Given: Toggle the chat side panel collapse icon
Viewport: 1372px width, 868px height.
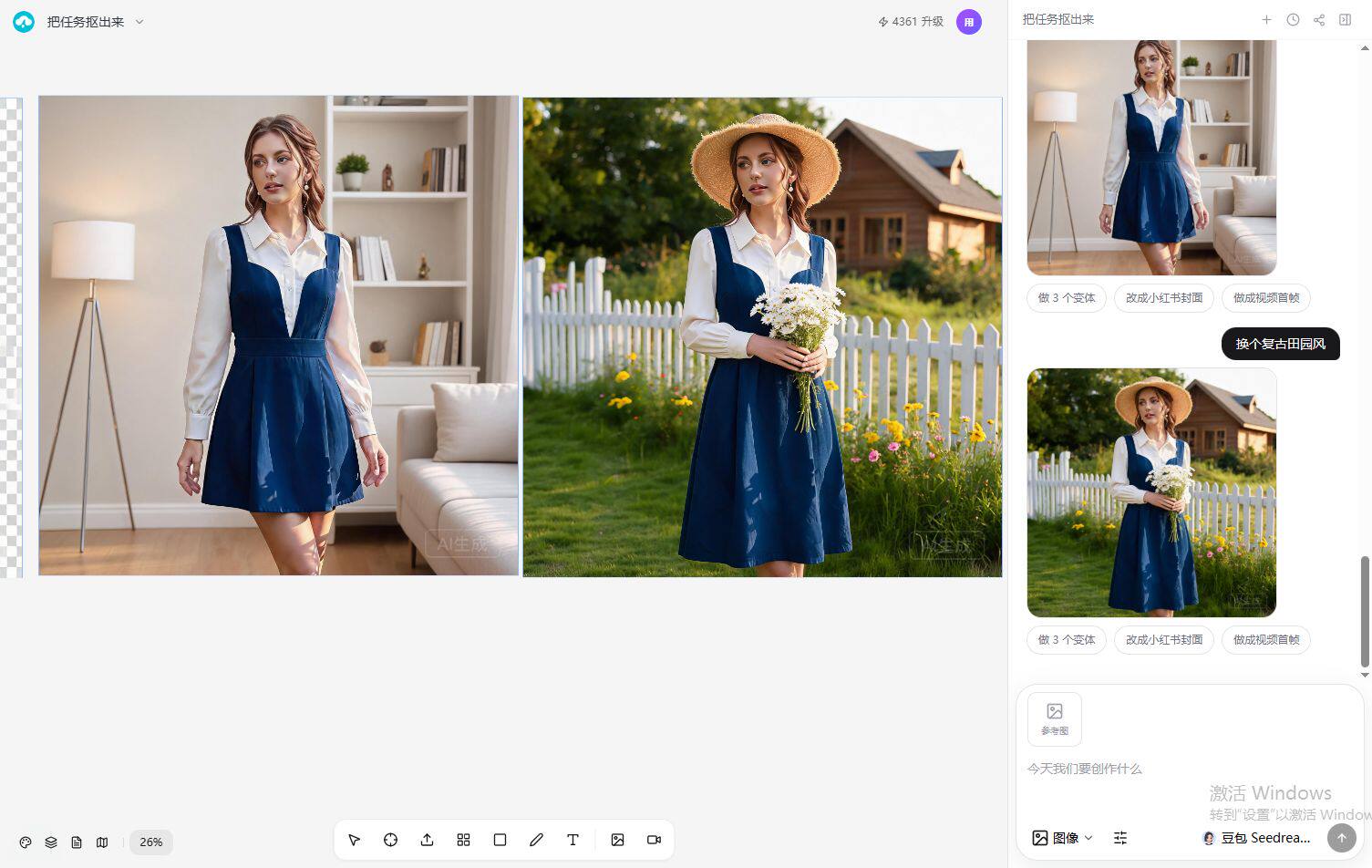Looking at the screenshot, I should pos(1345,19).
